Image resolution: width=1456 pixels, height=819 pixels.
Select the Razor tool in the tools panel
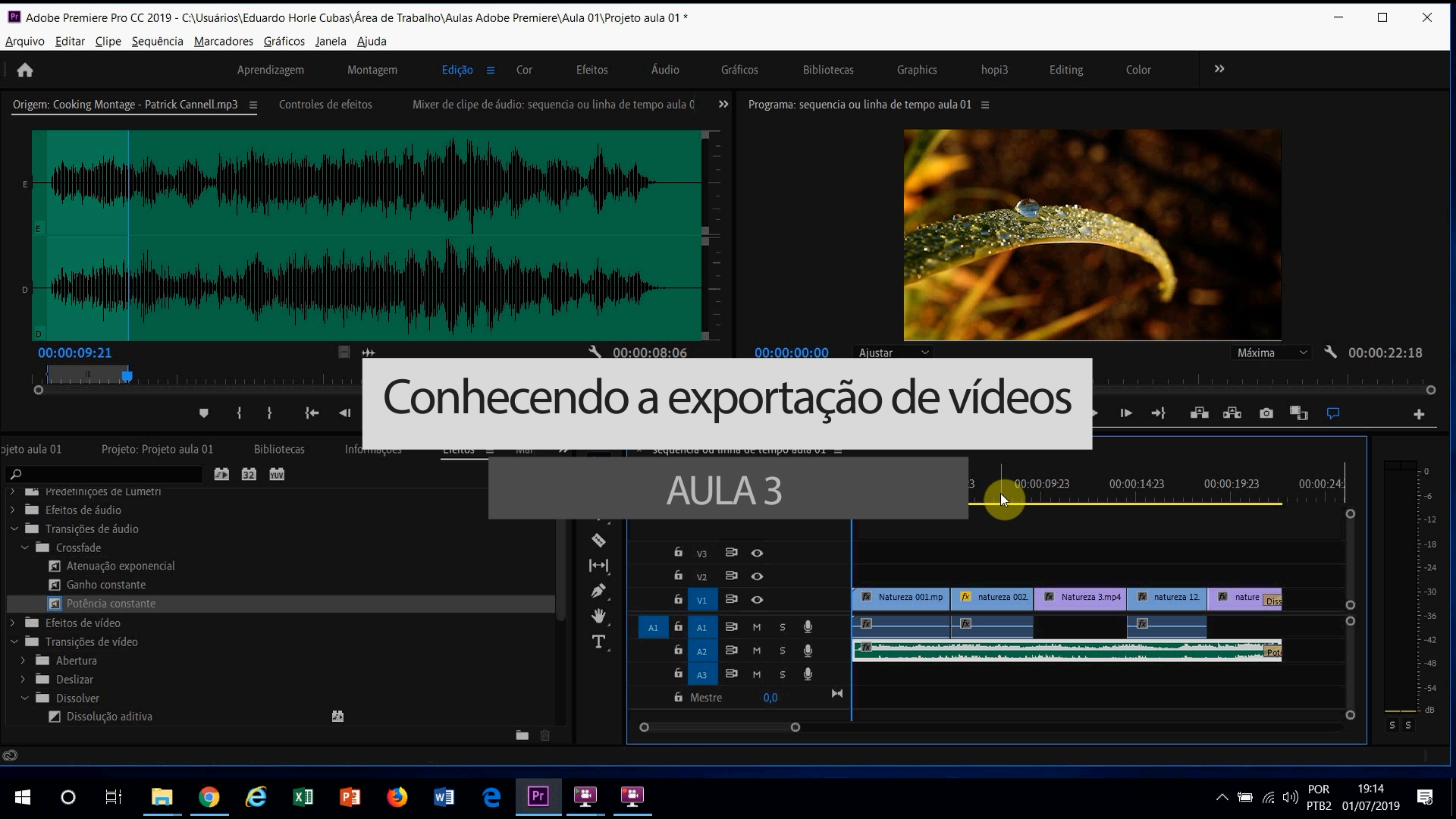click(598, 541)
